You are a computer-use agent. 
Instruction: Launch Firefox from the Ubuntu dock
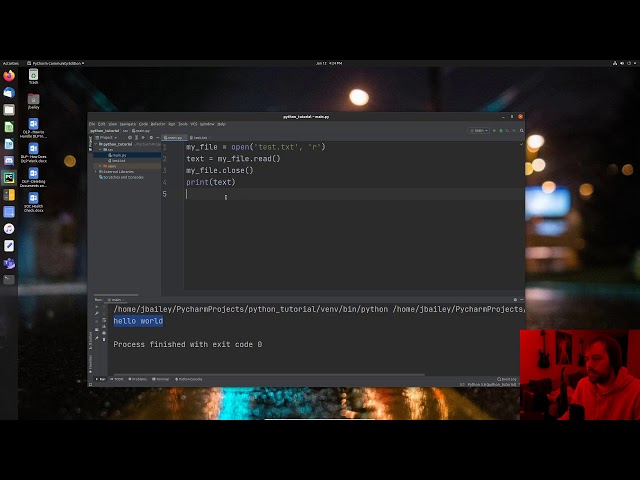point(9,76)
